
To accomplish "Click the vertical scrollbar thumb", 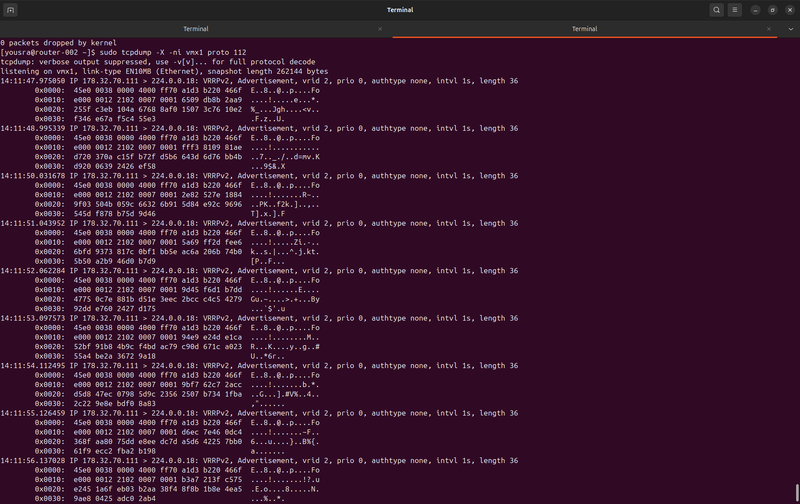I will pos(797,493).
